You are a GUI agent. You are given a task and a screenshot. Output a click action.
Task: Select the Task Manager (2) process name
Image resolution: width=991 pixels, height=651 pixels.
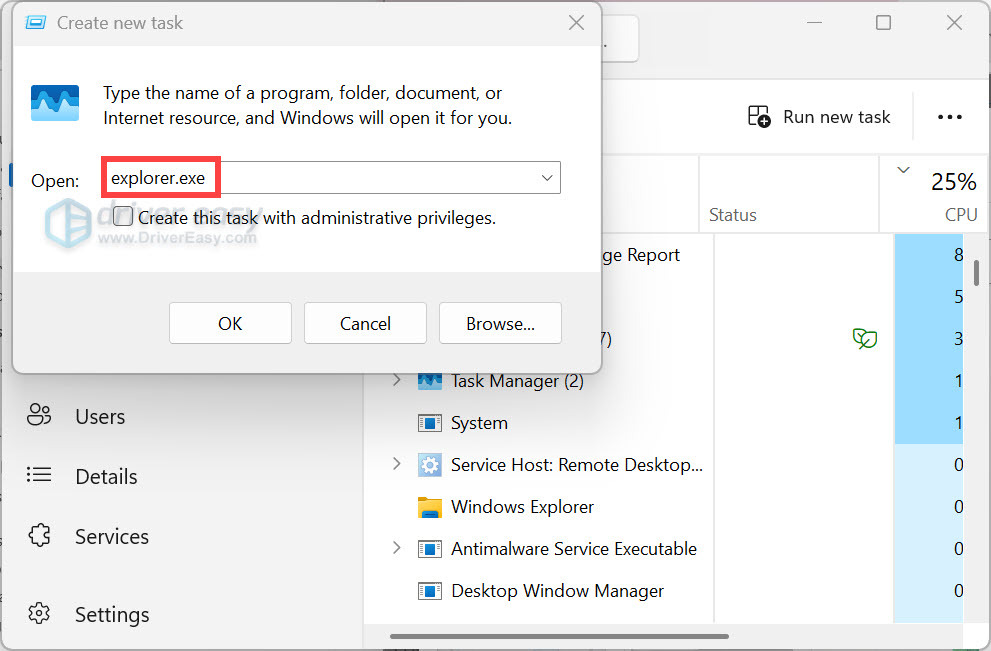517,381
